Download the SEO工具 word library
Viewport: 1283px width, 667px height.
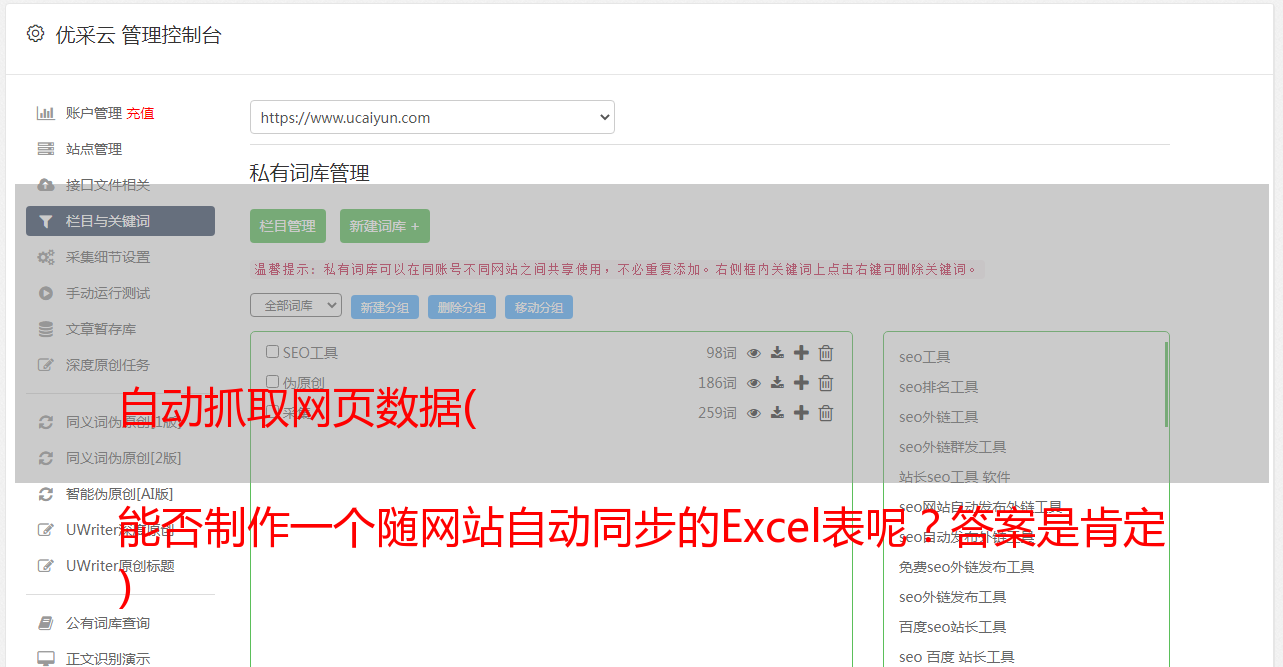click(x=777, y=353)
